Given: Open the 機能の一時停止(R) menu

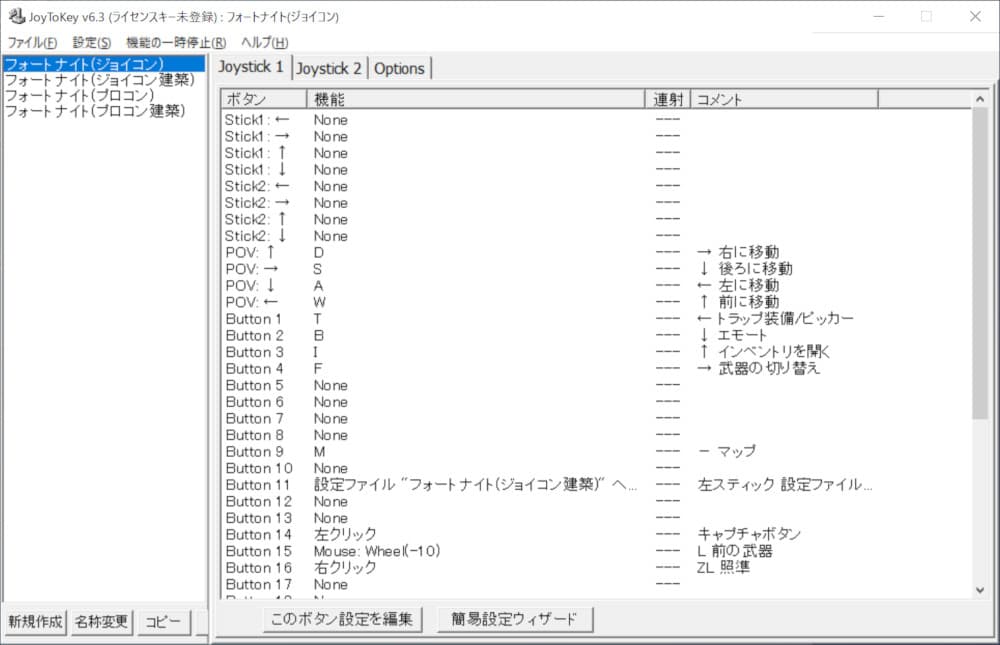Looking at the screenshot, I should pos(176,42).
